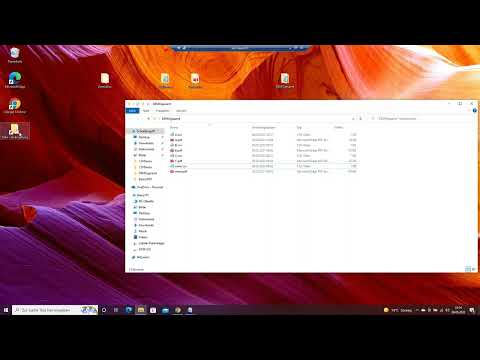Open Desktop under Schnellzugriff

pyautogui.click(x=144, y=137)
